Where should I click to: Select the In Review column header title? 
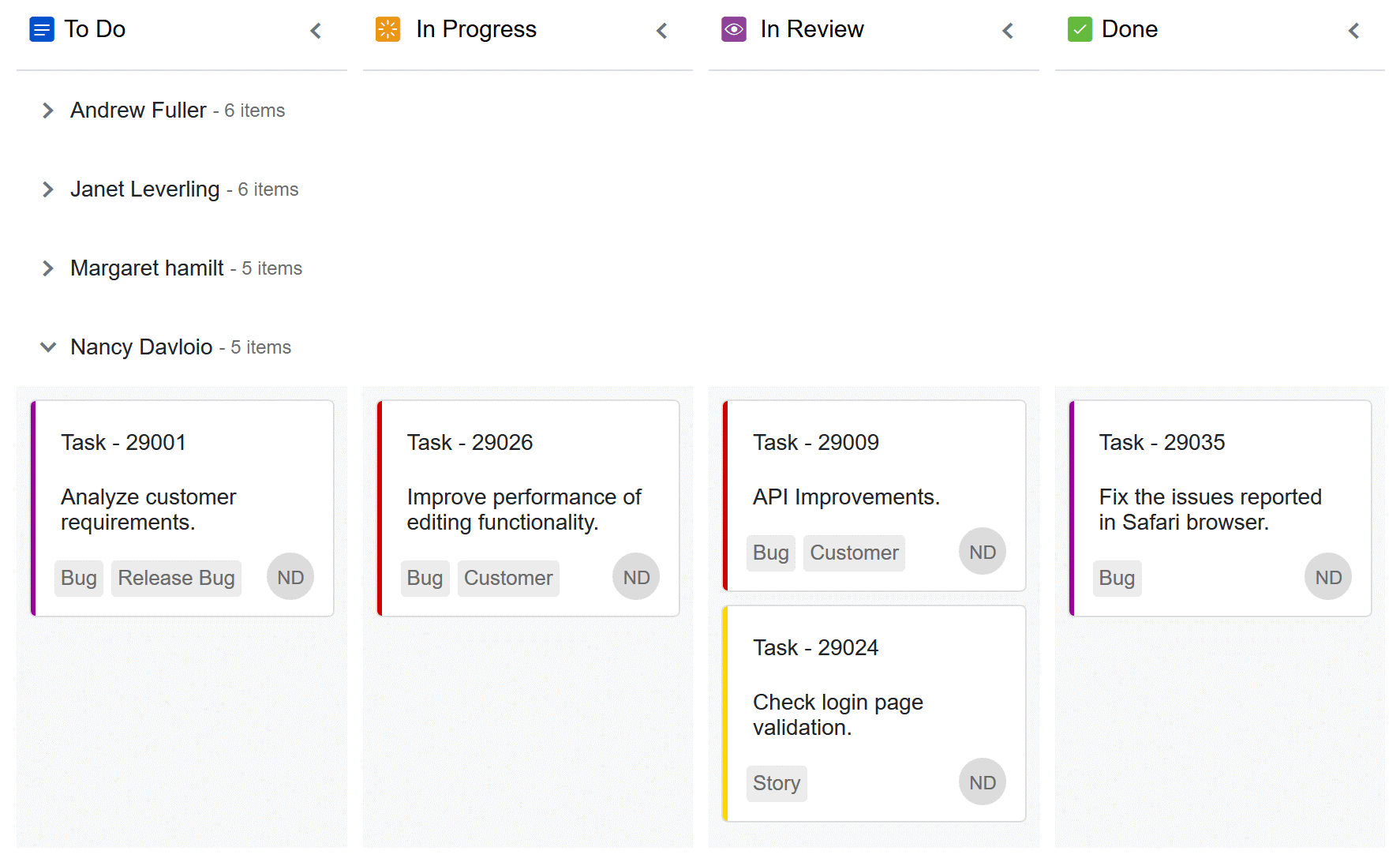pyautogui.click(x=812, y=30)
